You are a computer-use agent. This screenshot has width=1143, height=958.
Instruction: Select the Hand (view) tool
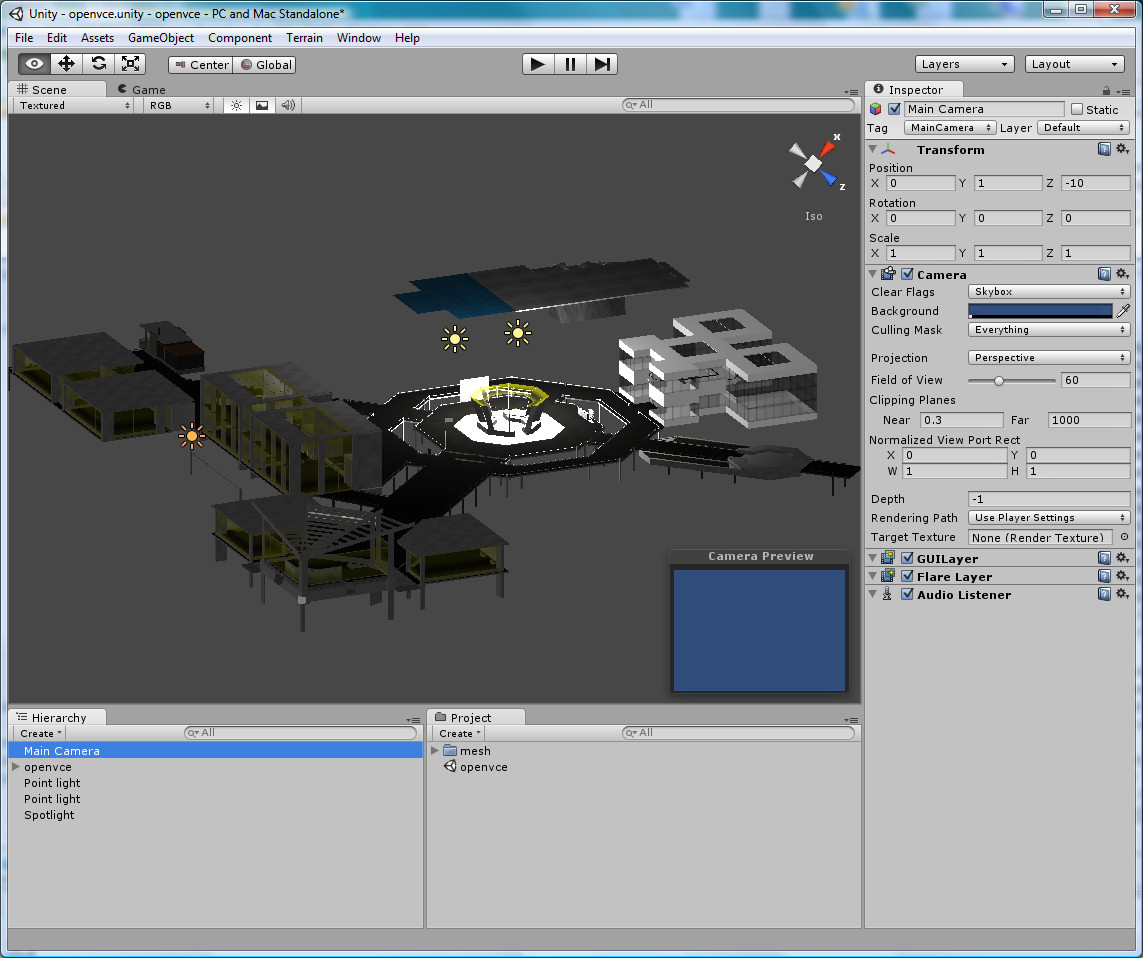[x=34, y=64]
